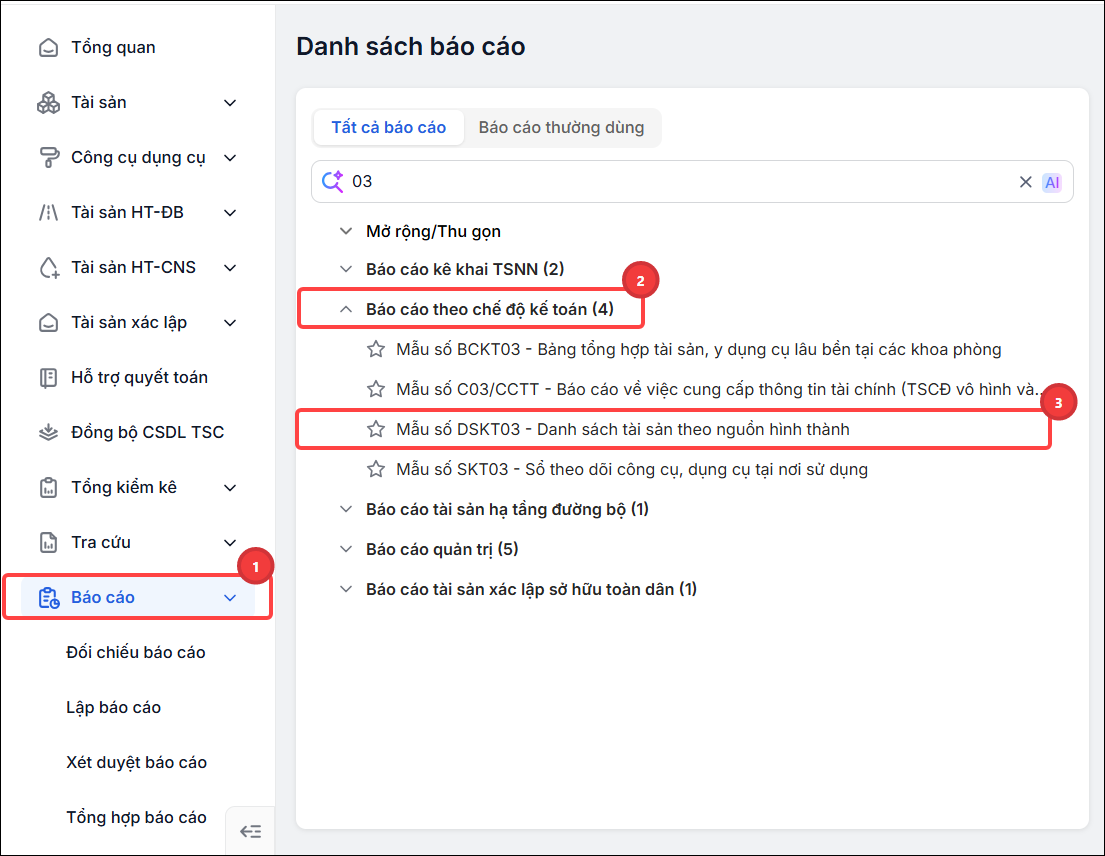Select the Đồng bộ CSDL TSC label
This screenshot has height=856, width=1105.
click(x=147, y=433)
